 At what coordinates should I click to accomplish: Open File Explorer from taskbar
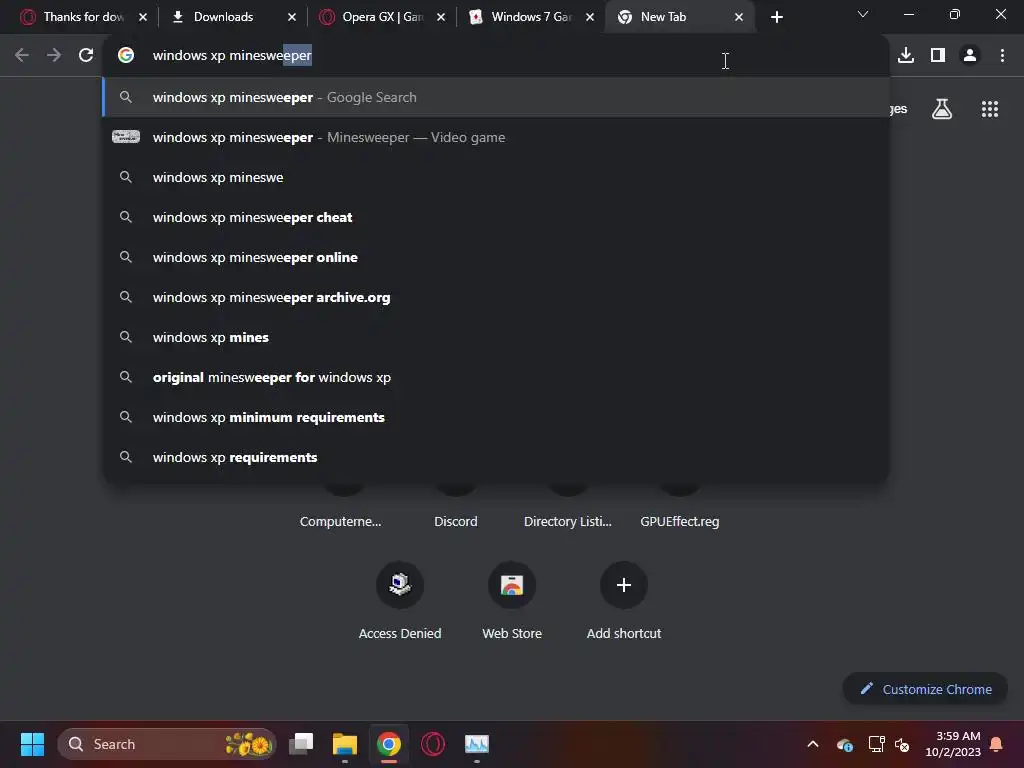pos(345,744)
